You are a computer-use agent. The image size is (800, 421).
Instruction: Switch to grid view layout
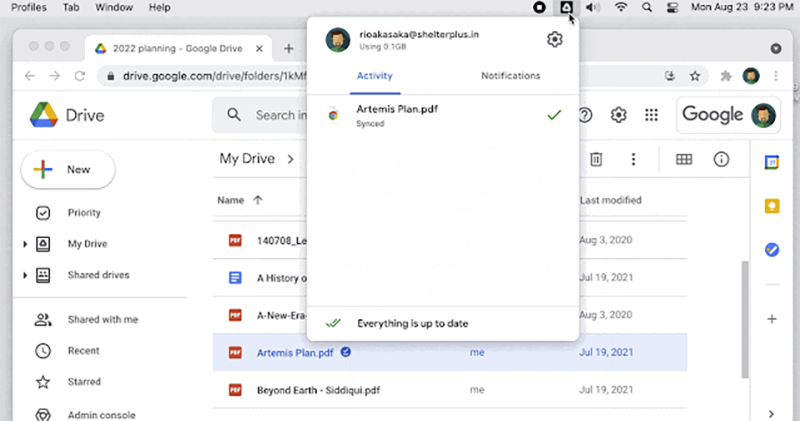[x=684, y=159]
